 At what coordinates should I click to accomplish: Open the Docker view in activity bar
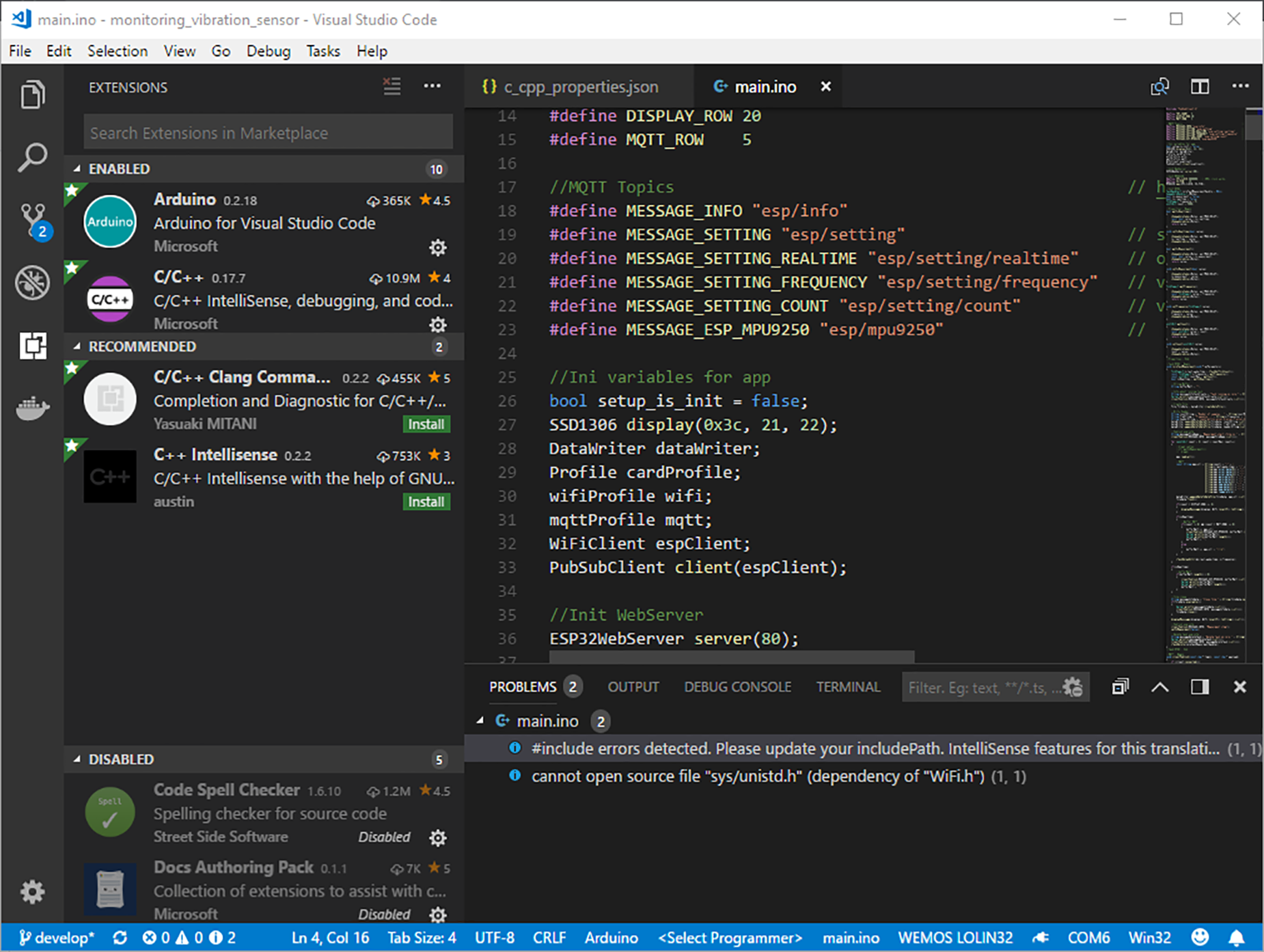[x=32, y=408]
